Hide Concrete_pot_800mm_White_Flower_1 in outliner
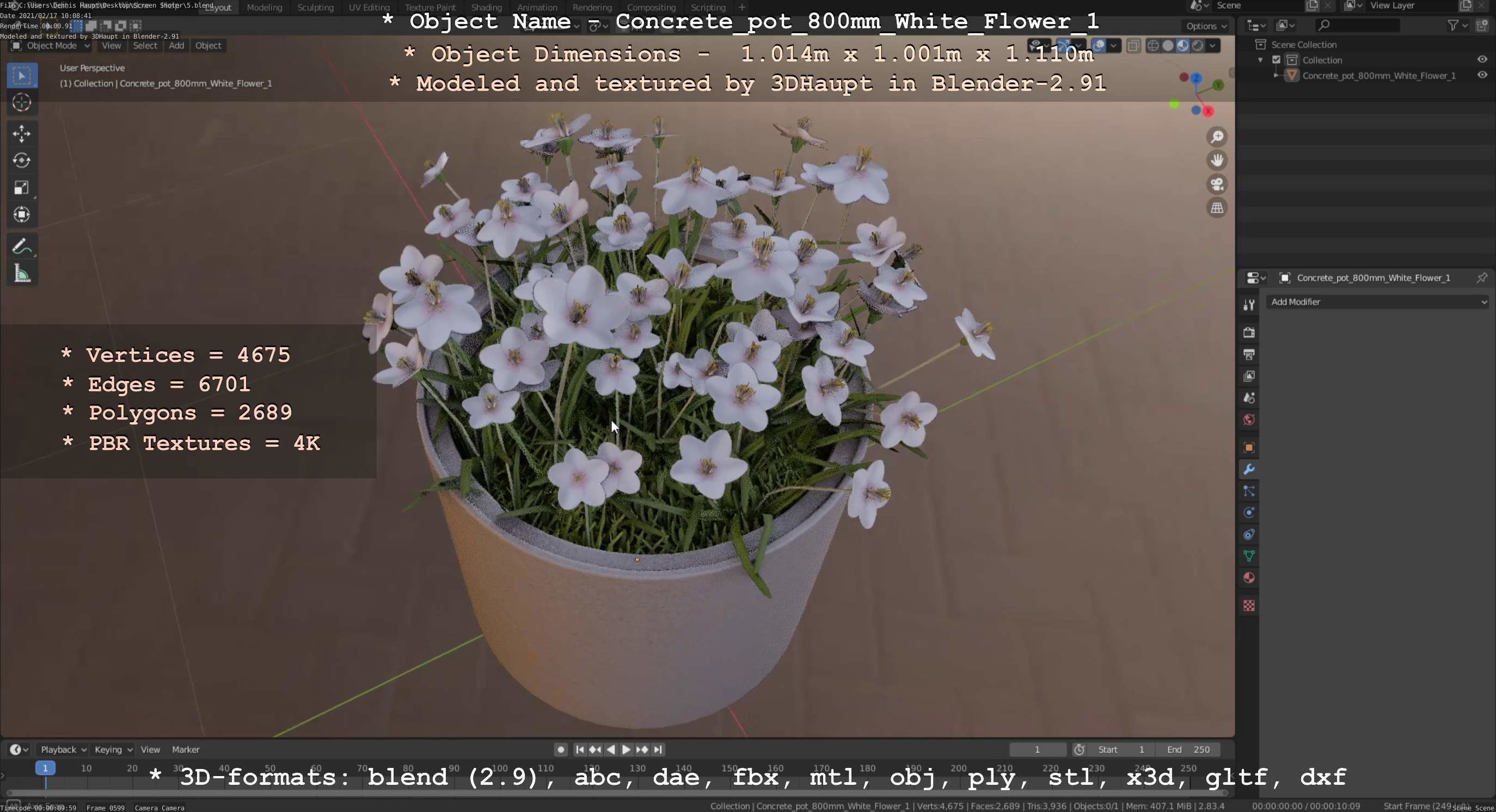The height and width of the screenshot is (812, 1496). pos(1481,76)
